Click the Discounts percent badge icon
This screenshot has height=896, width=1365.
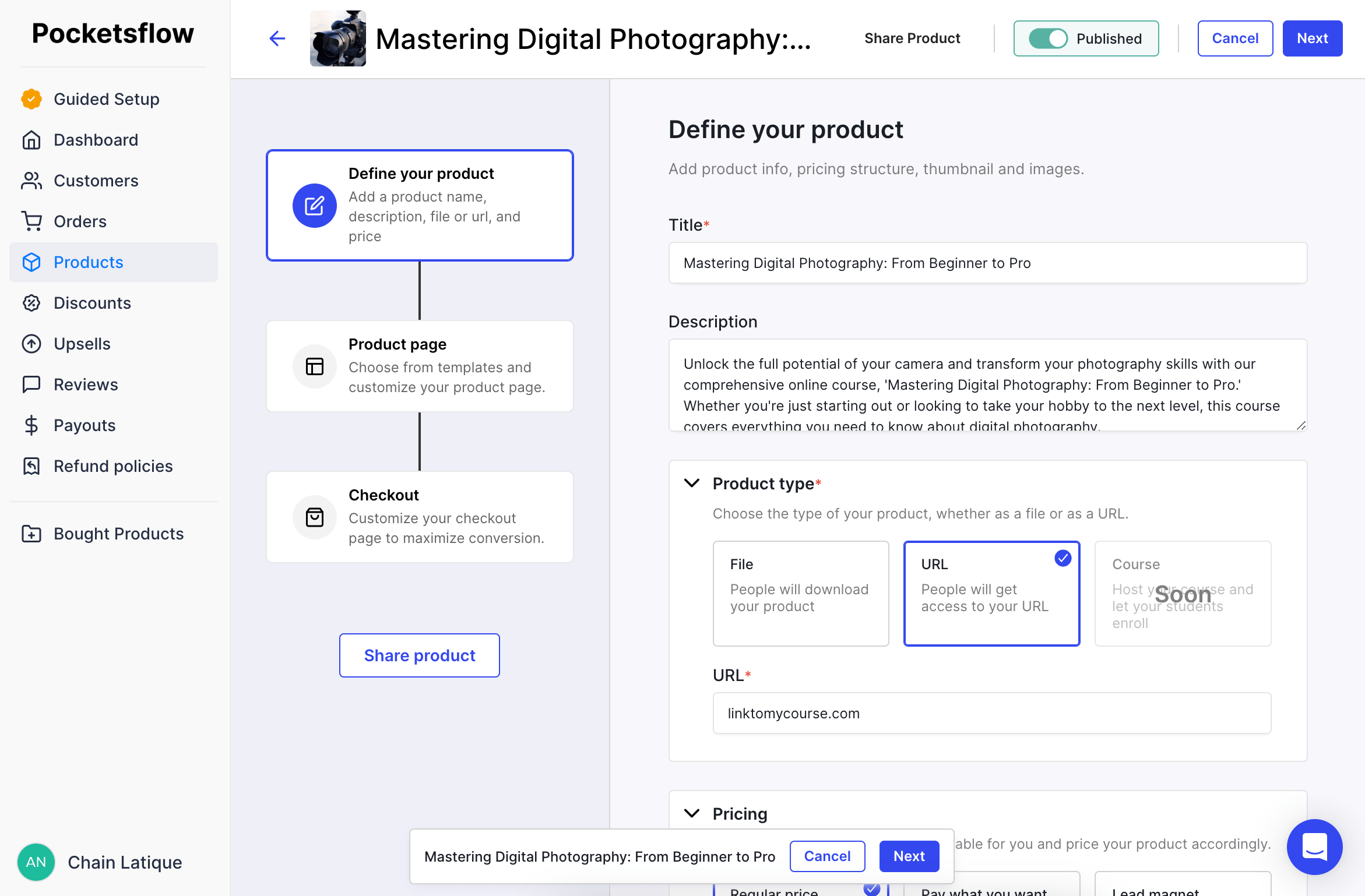coord(31,303)
